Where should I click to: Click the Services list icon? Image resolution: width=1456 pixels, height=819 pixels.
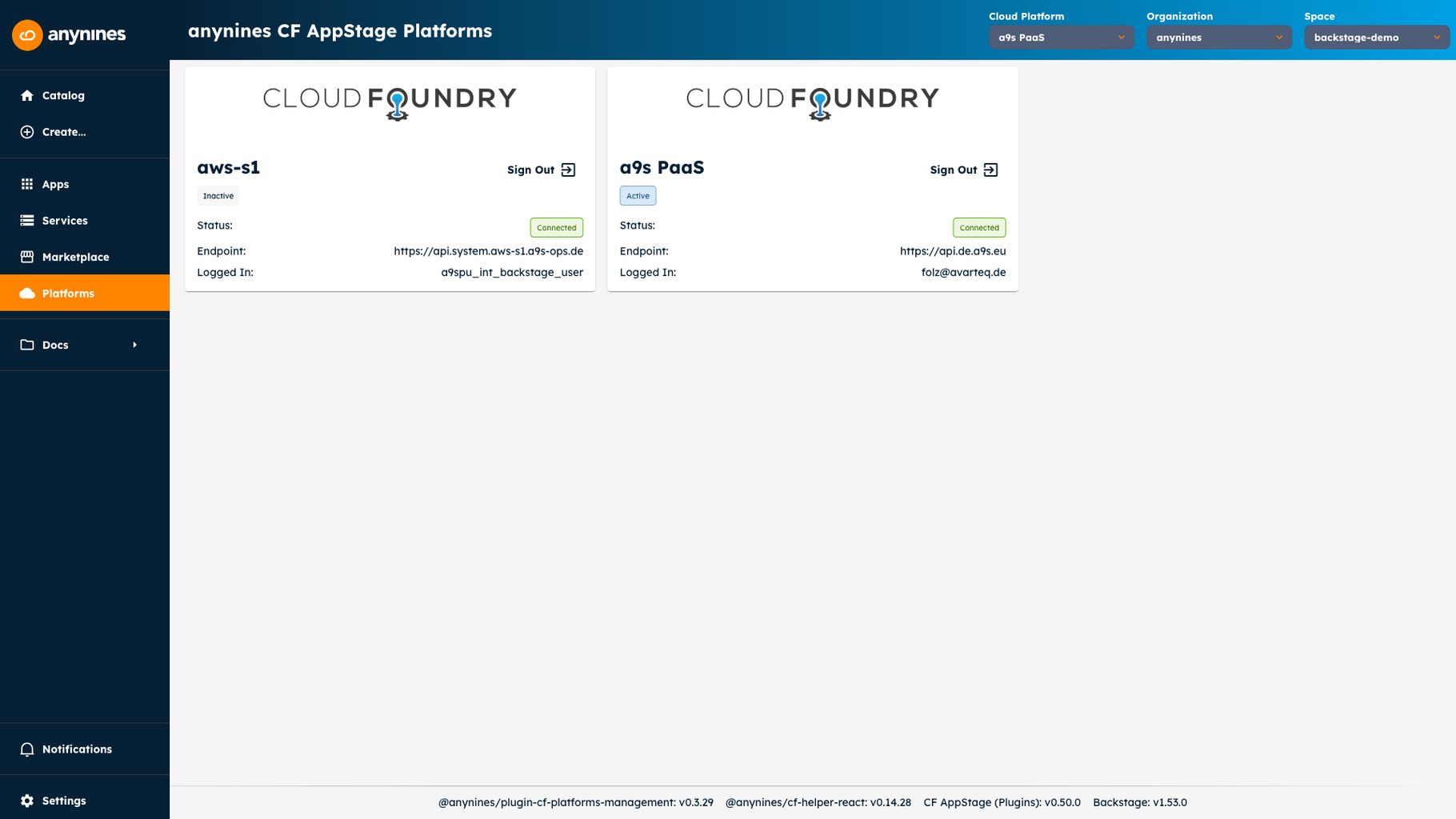tap(27, 221)
